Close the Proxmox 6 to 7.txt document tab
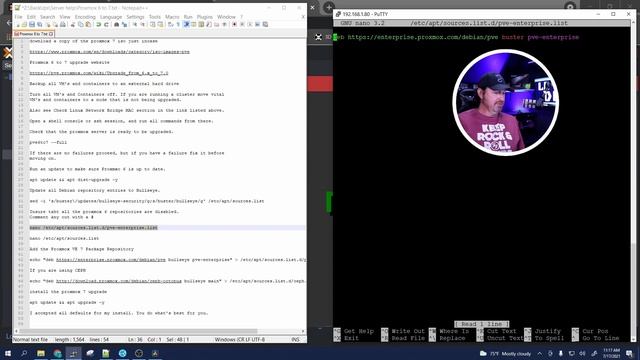This screenshot has width=640, height=360. [x=51, y=34]
